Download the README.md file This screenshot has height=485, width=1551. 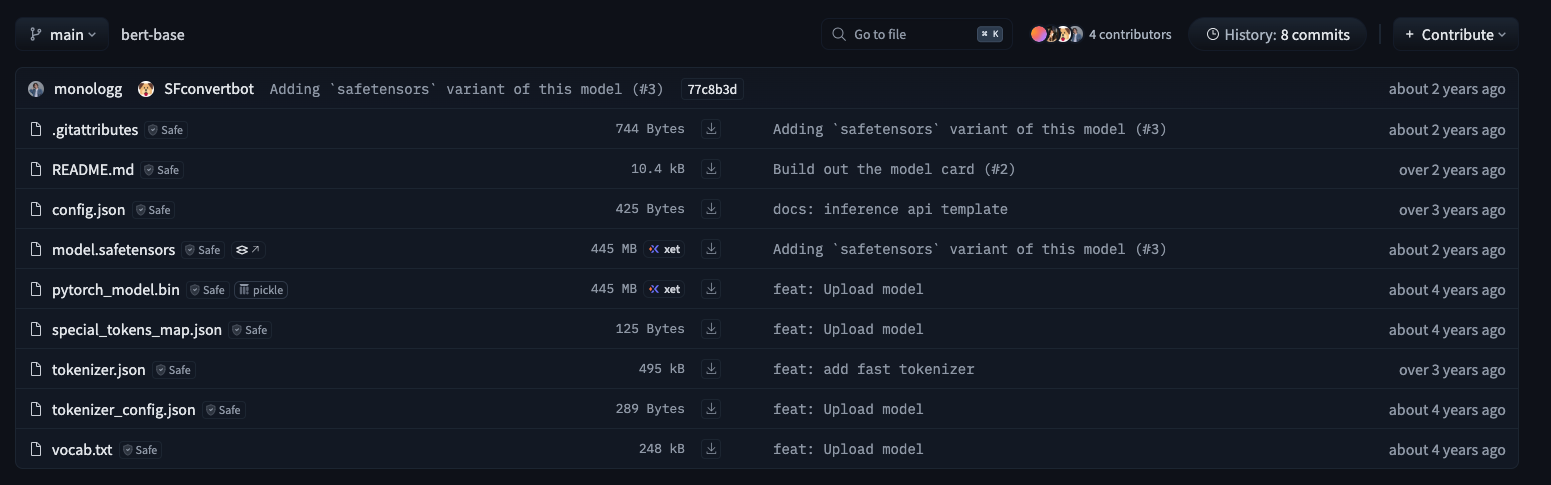(711, 169)
